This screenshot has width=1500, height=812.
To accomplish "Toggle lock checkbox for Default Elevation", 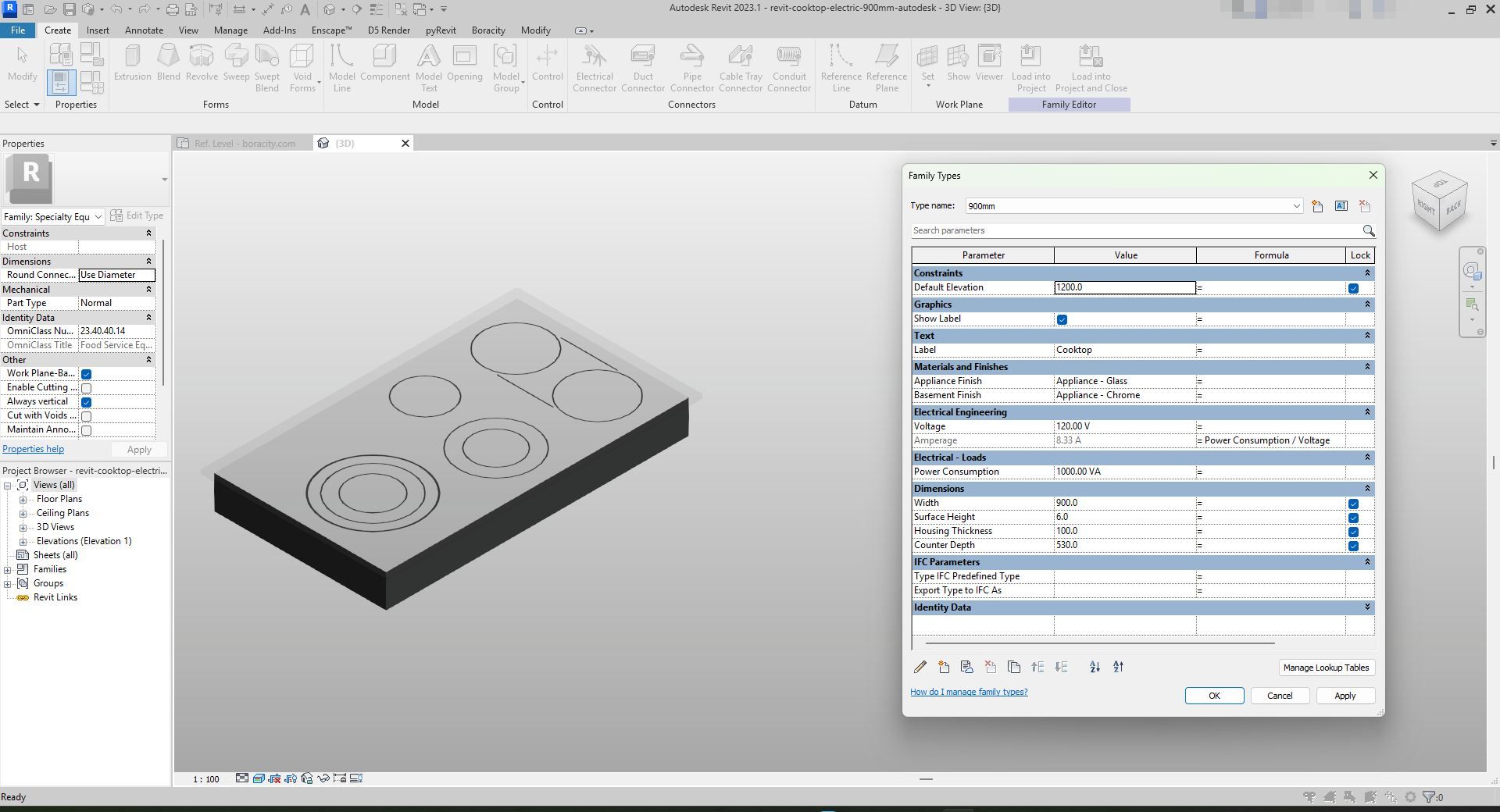I will (x=1353, y=288).
